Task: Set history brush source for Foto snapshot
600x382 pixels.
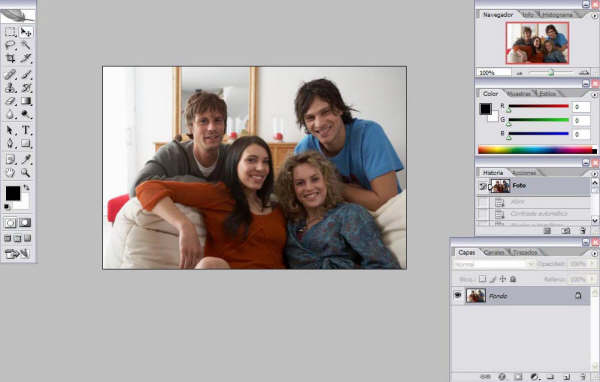Action: click(x=483, y=186)
